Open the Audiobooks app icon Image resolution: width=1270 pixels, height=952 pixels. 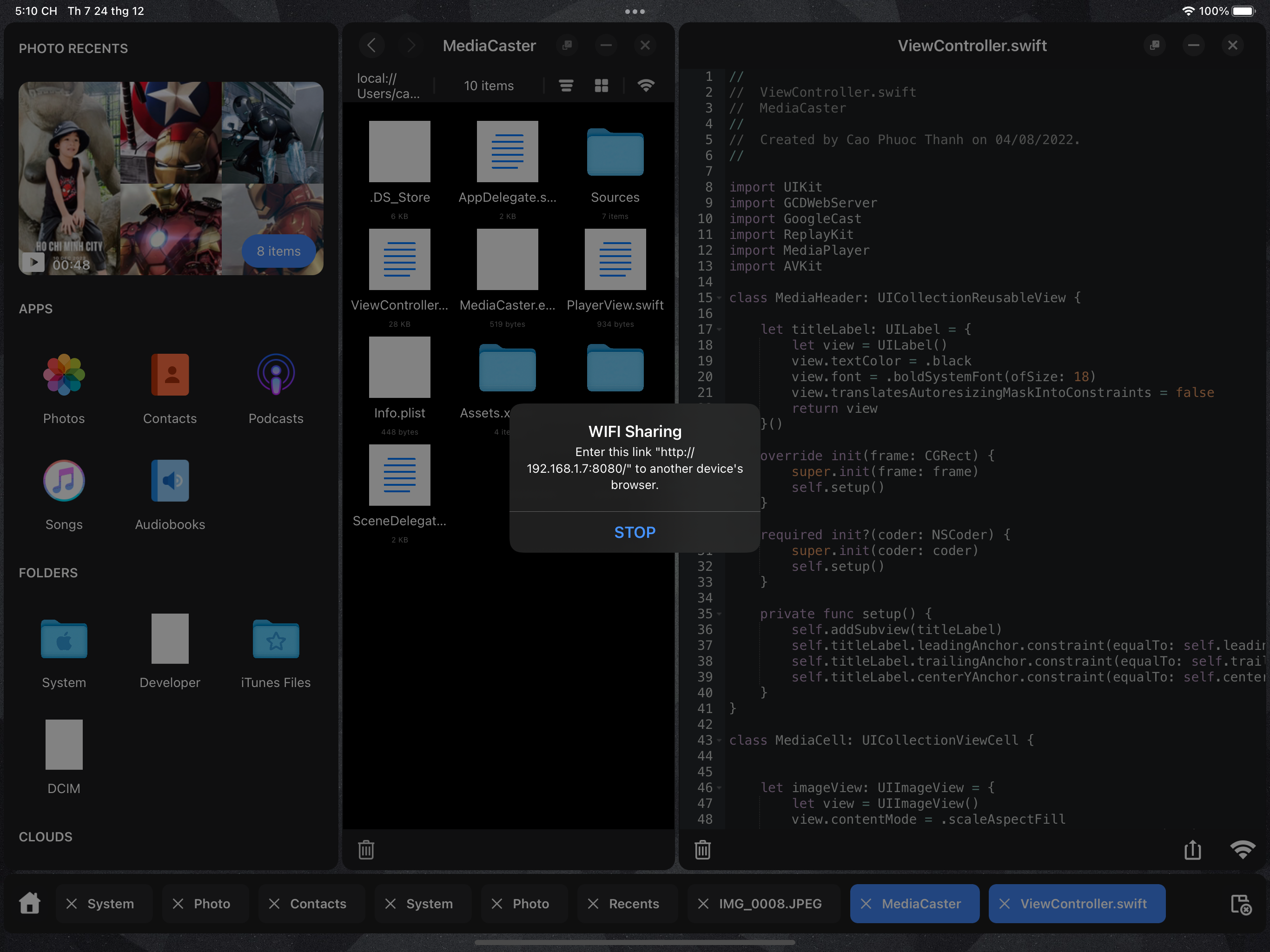pos(170,481)
